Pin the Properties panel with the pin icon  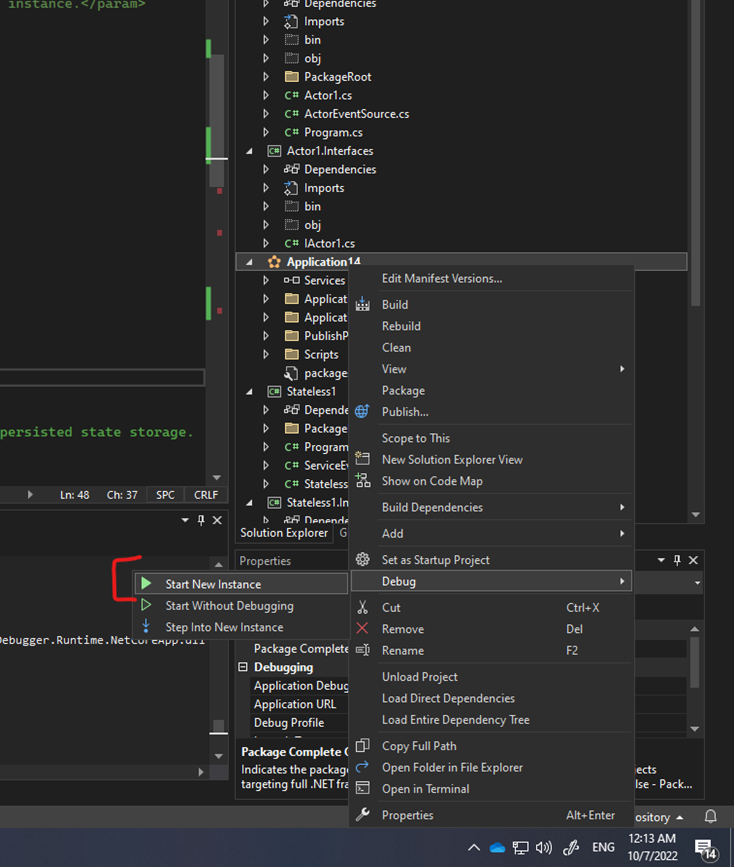677,560
